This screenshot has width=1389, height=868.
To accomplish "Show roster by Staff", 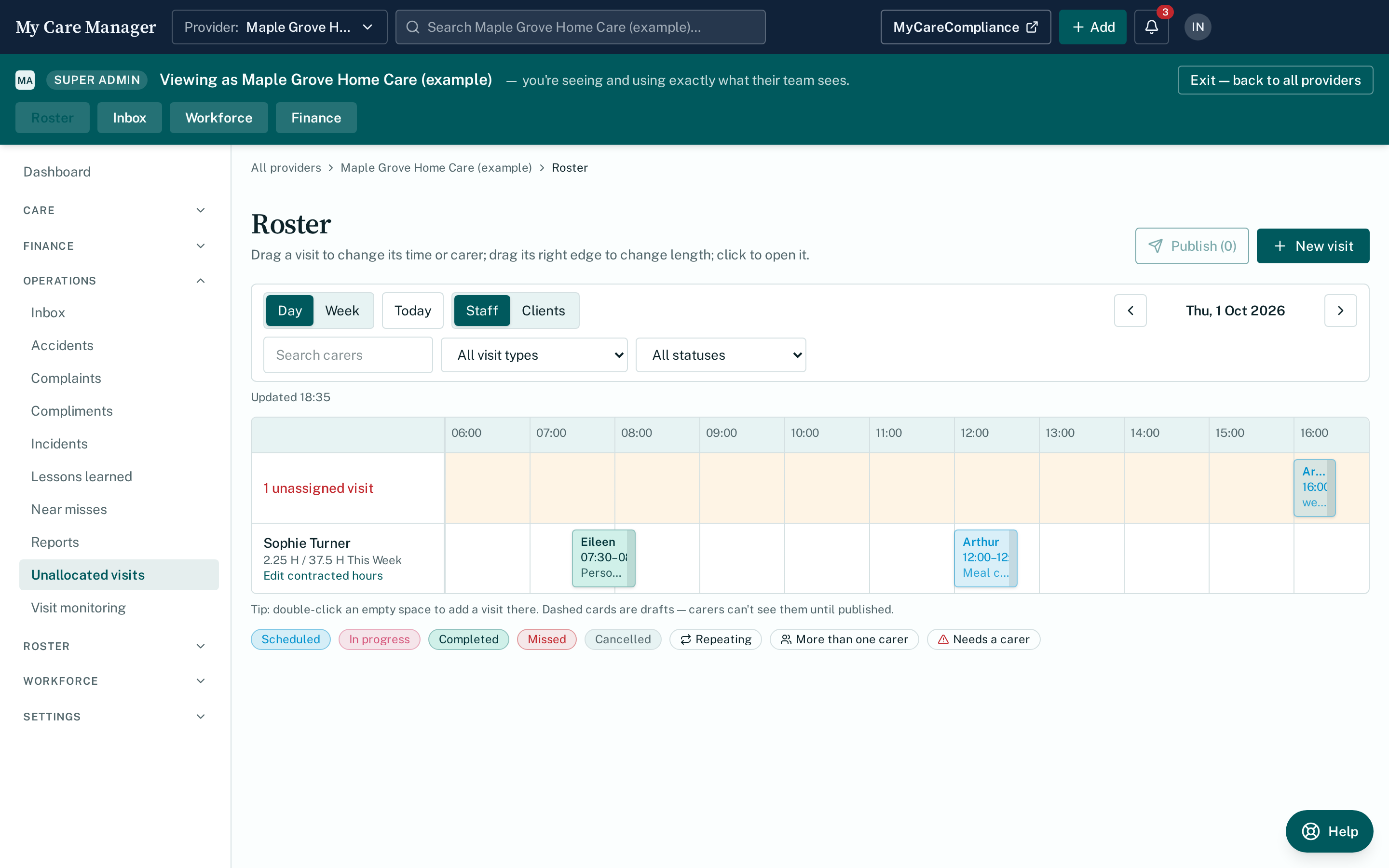I will pyautogui.click(x=481, y=311).
